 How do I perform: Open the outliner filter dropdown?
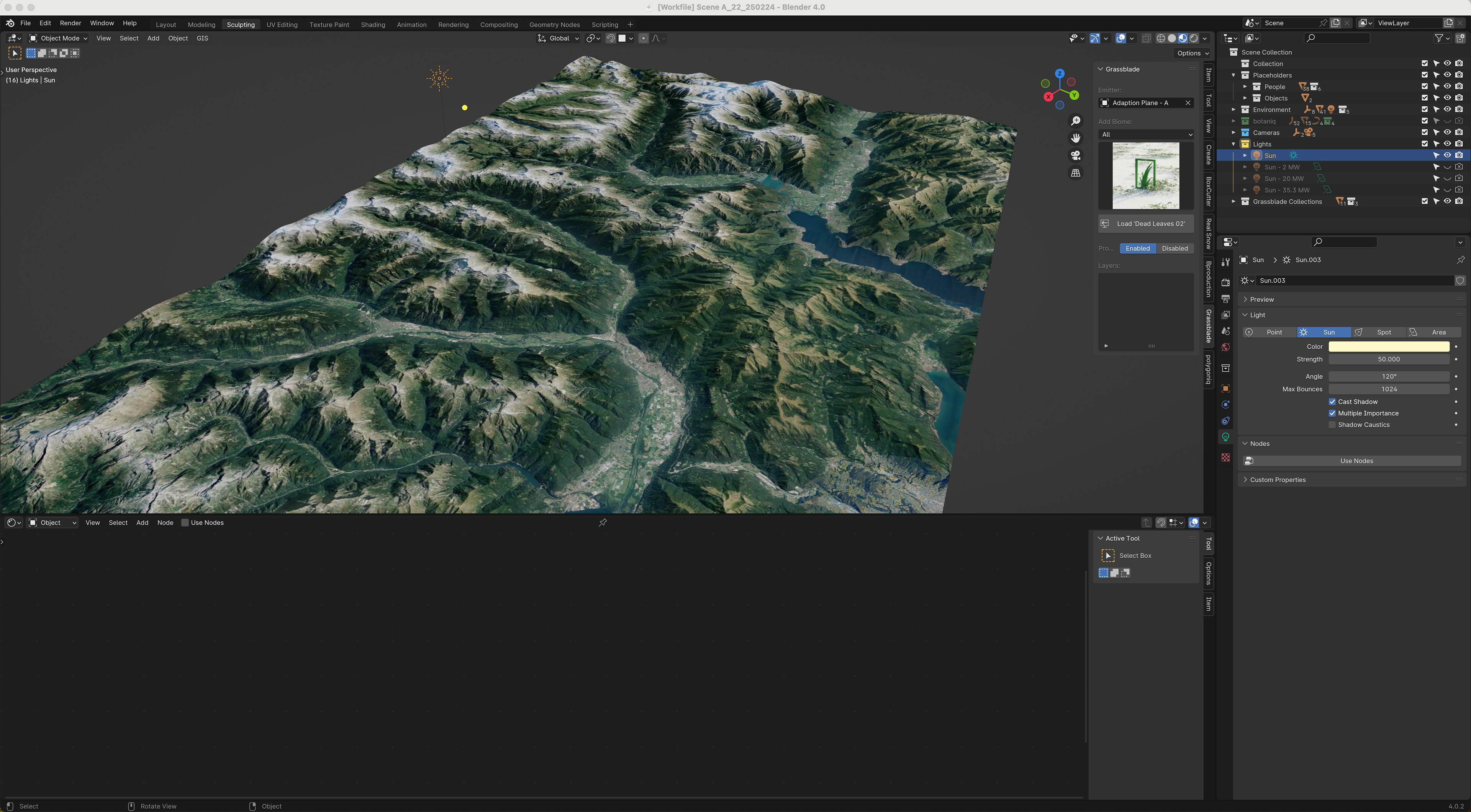1442,38
